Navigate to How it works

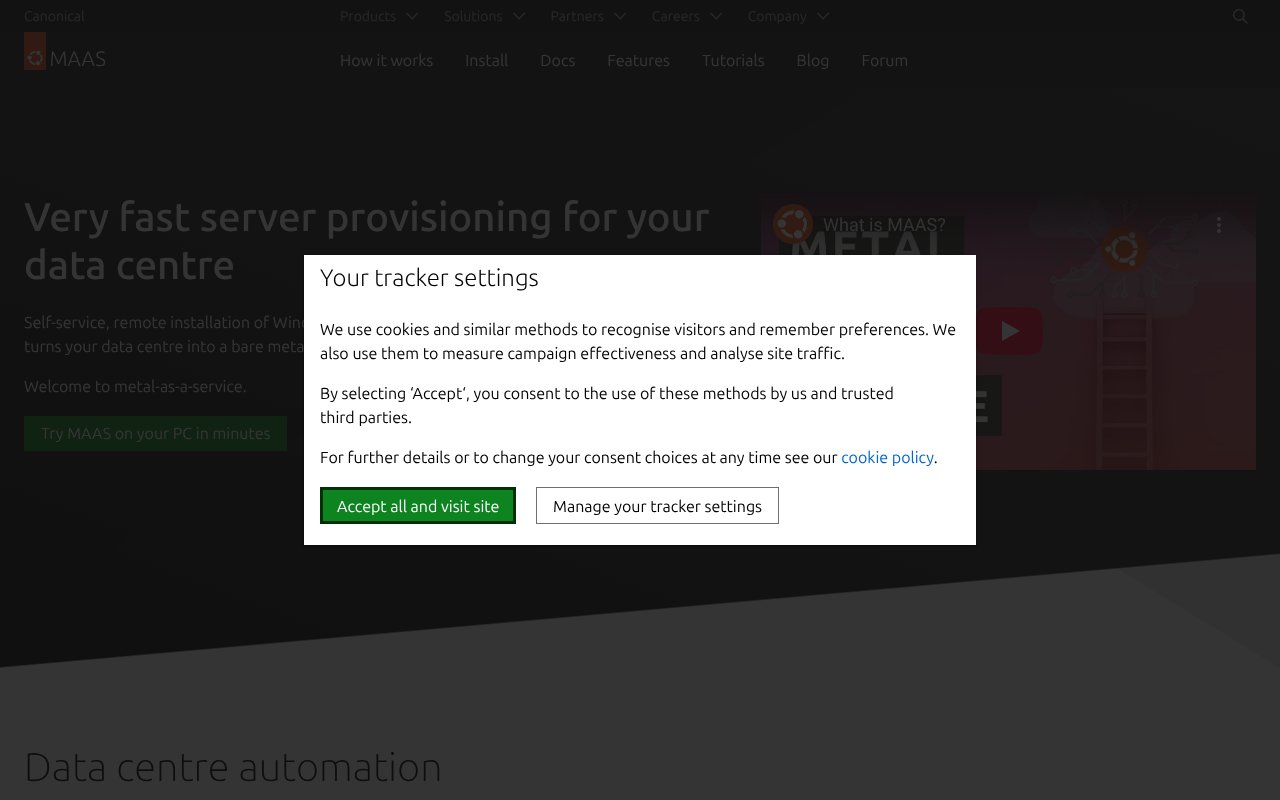(x=386, y=60)
